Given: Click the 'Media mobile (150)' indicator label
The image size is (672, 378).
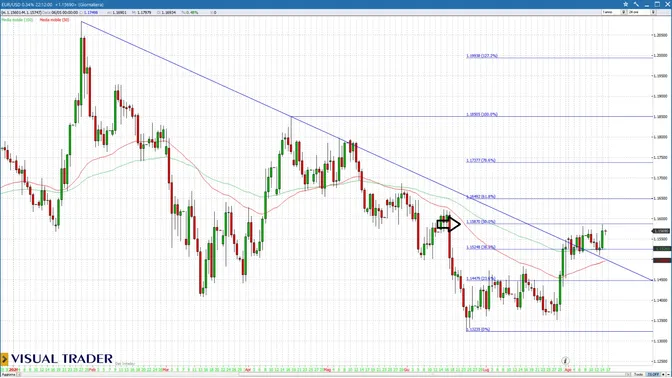Looking at the screenshot, I should (18, 20).
